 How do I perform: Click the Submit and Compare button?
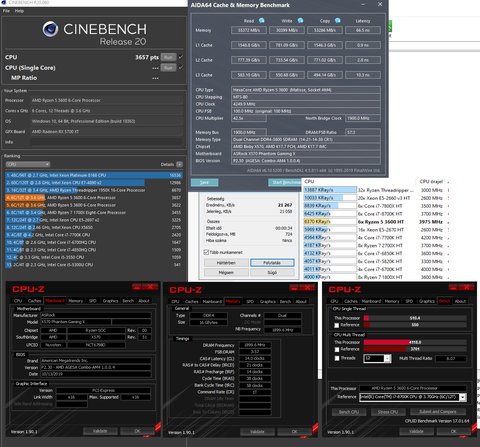[x=438, y=412]
